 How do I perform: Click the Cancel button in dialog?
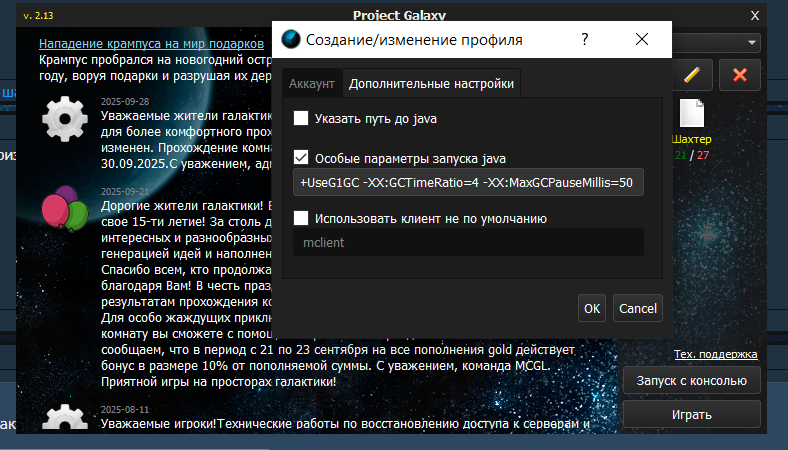(x=637, y=308)
